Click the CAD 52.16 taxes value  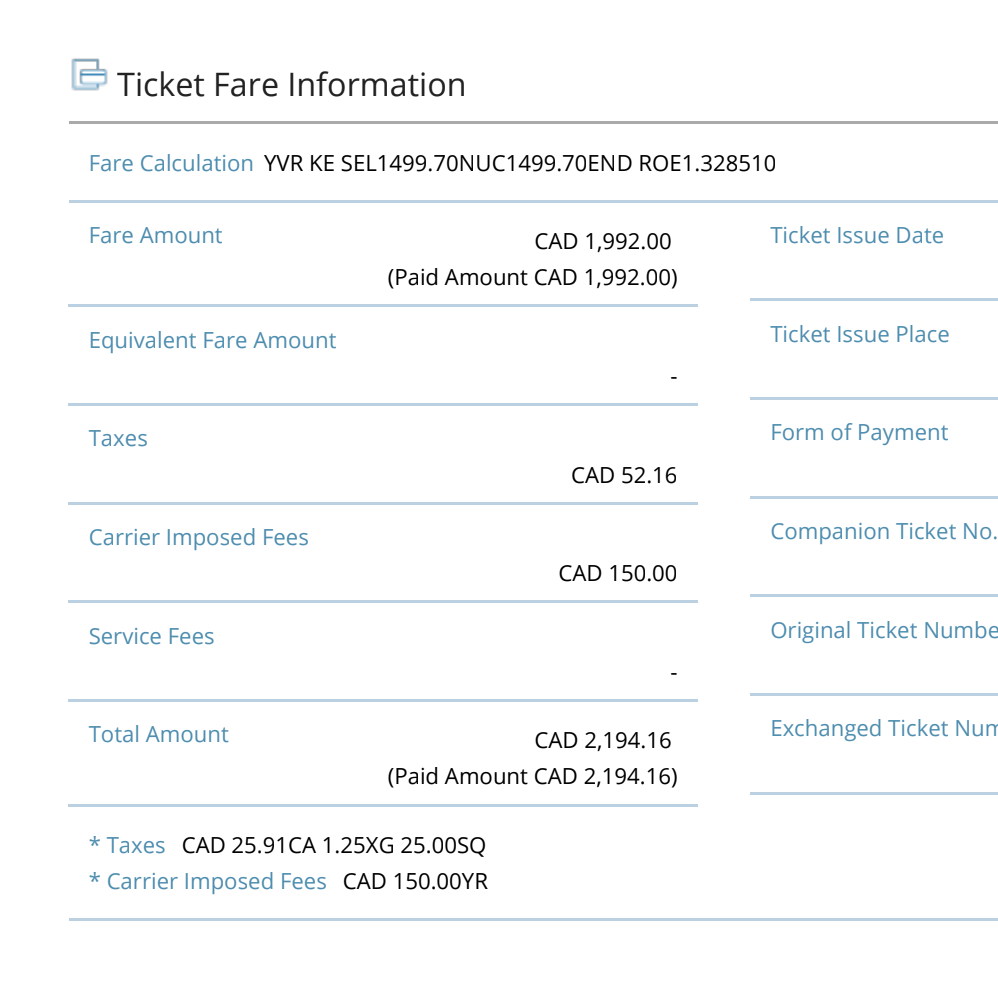pyautogui.click(x=624, y=475)
